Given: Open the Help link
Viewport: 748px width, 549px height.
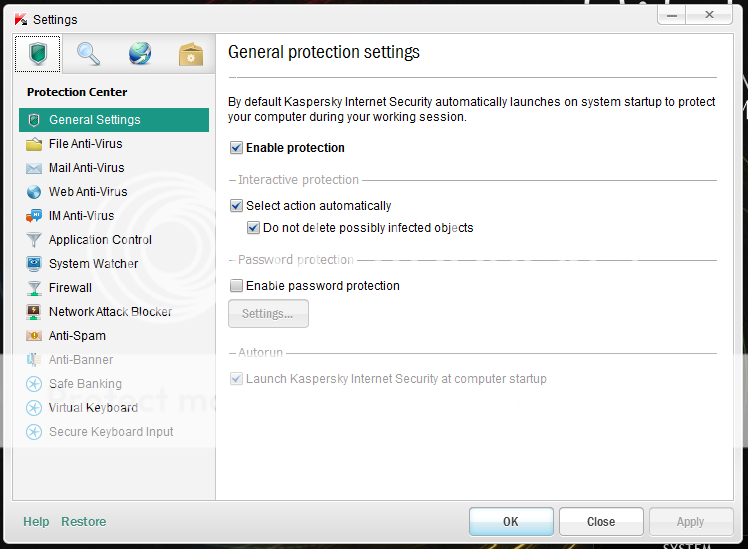Looking at the screenshot, I should pyautogui.click(x=36, y=522).
